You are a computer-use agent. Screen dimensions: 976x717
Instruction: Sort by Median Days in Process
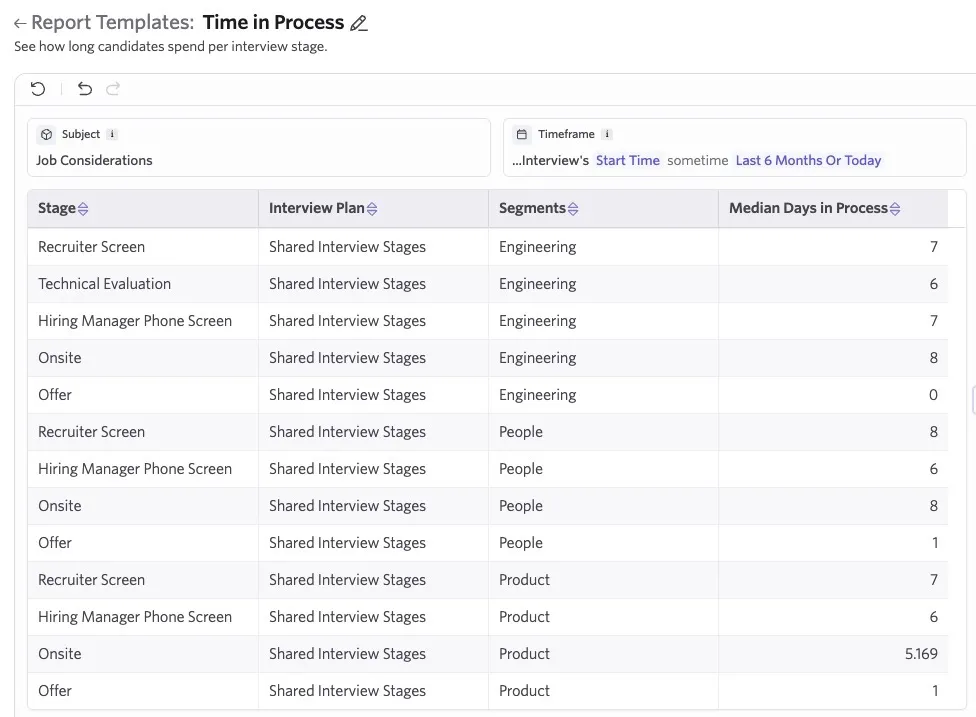tap(895, 209)
